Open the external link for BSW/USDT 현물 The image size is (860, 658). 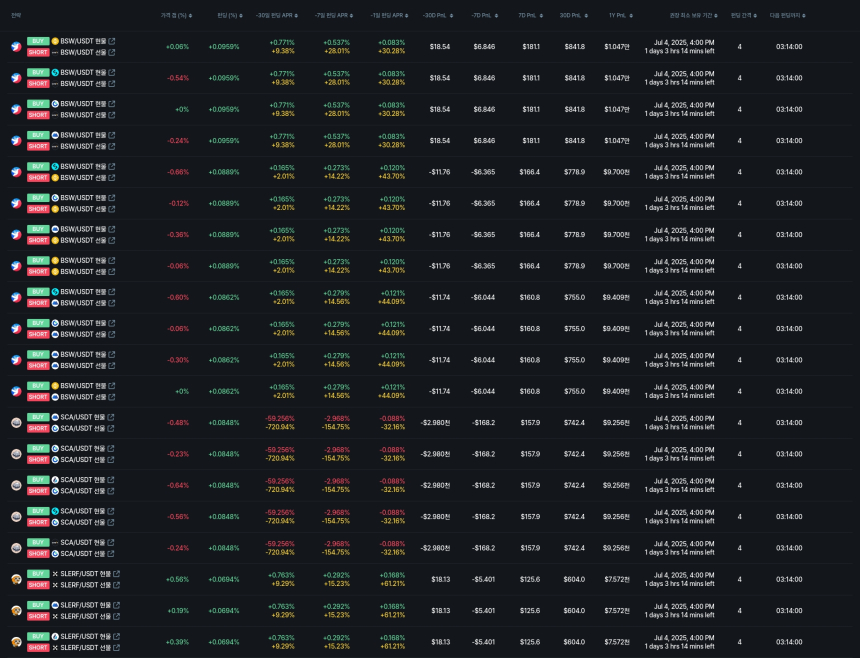(113, 41)
